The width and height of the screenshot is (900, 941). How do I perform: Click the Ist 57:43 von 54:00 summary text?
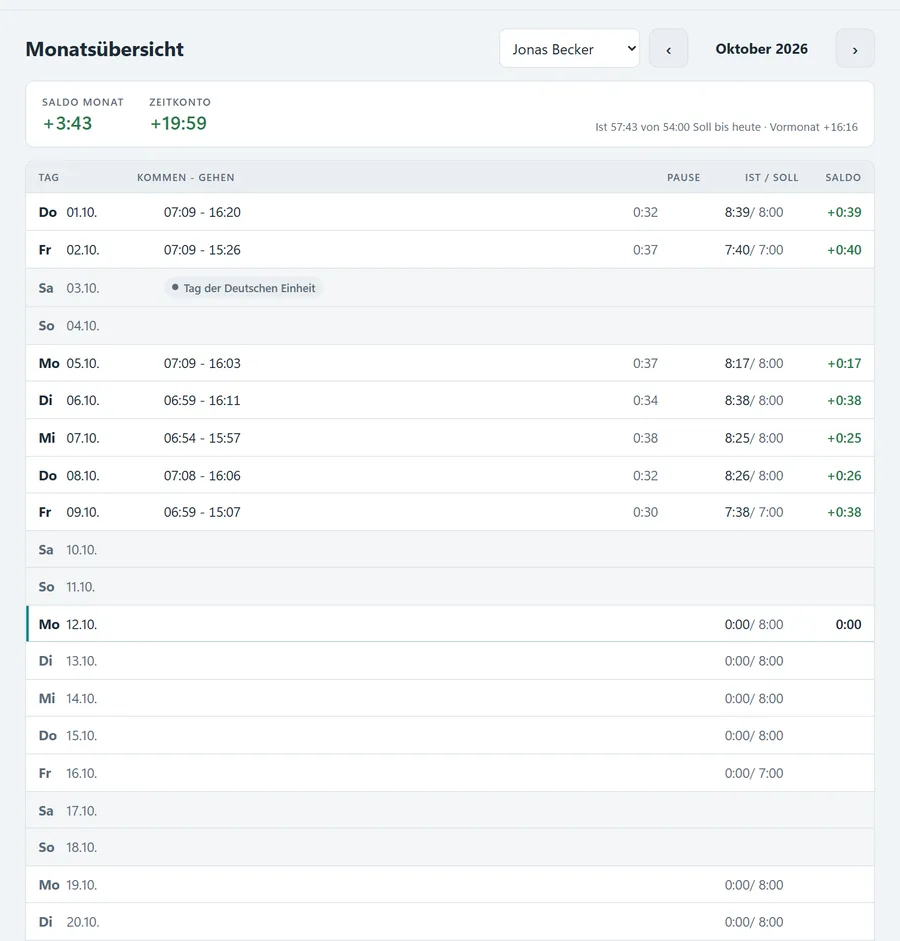(726, 127)
